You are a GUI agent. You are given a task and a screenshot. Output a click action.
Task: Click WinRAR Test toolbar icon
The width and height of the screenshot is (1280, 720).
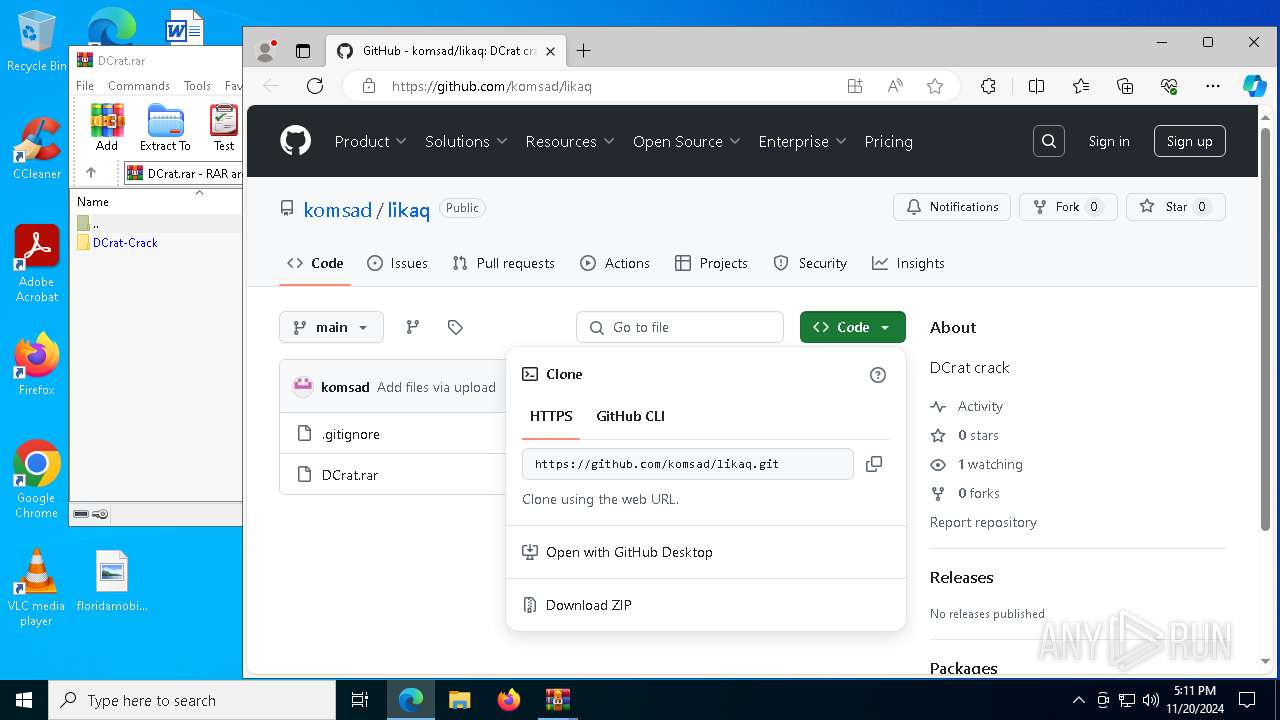point(224,128)
